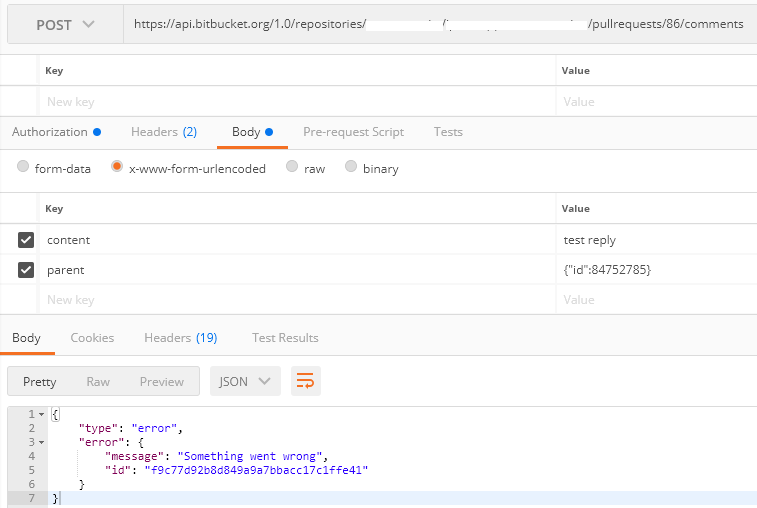
Task: Select the form-data radio button
Action: pos(23,166)
